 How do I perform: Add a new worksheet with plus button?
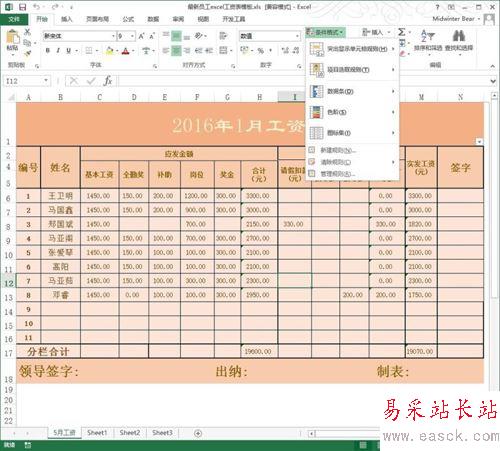point(198,433)
